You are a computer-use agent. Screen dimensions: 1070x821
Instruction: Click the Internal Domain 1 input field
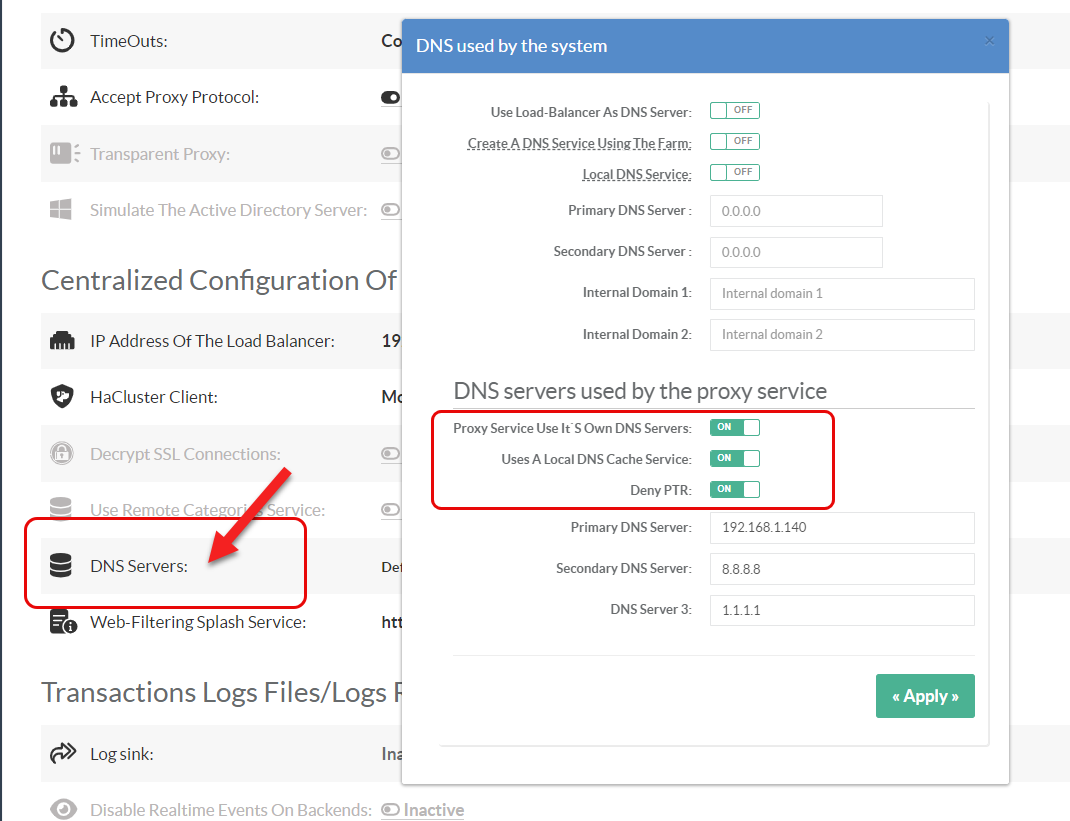click(x=841, y=294)
